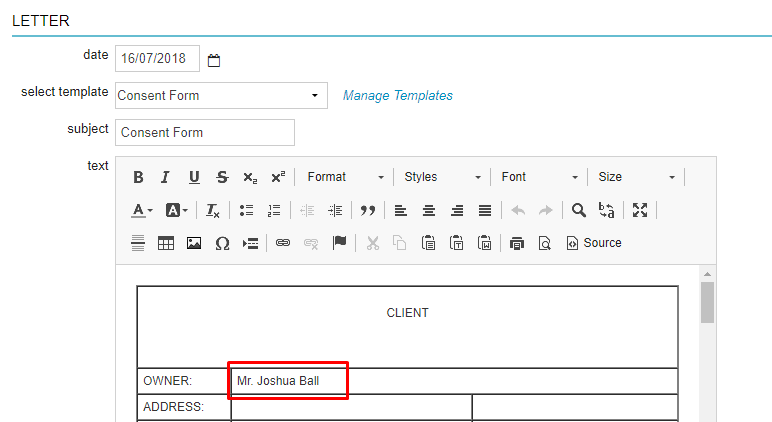
Task: Open the select template dropdown
Action: coord(221,95)
